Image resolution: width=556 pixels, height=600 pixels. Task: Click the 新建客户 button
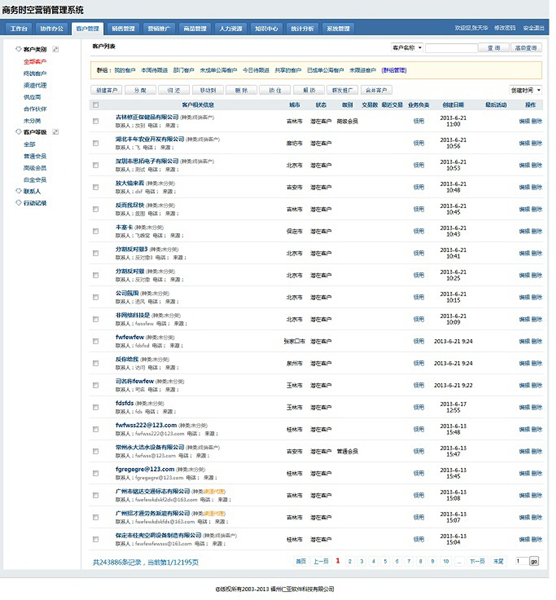point(107,90)
